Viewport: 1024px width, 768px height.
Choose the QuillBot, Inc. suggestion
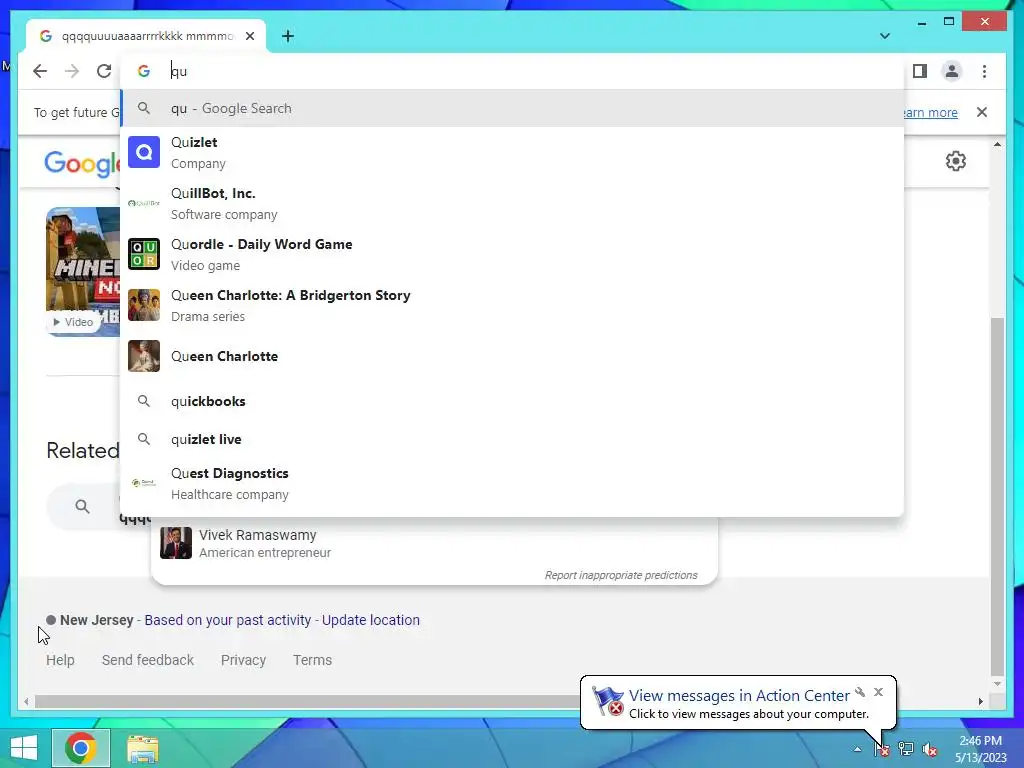[513, 203]
